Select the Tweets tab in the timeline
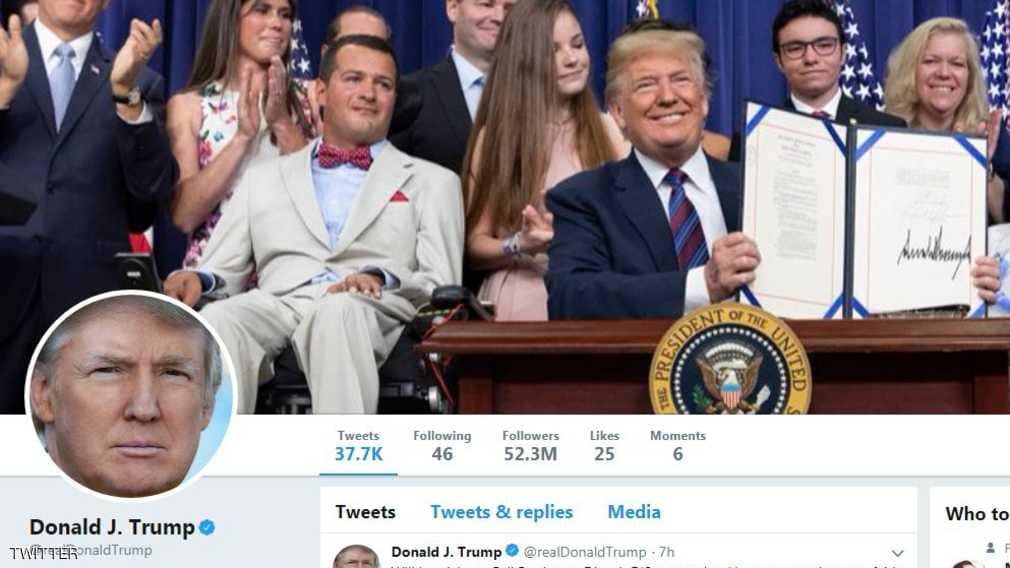Viewport: 1010px width, 568px height. (x=365, y=512)
